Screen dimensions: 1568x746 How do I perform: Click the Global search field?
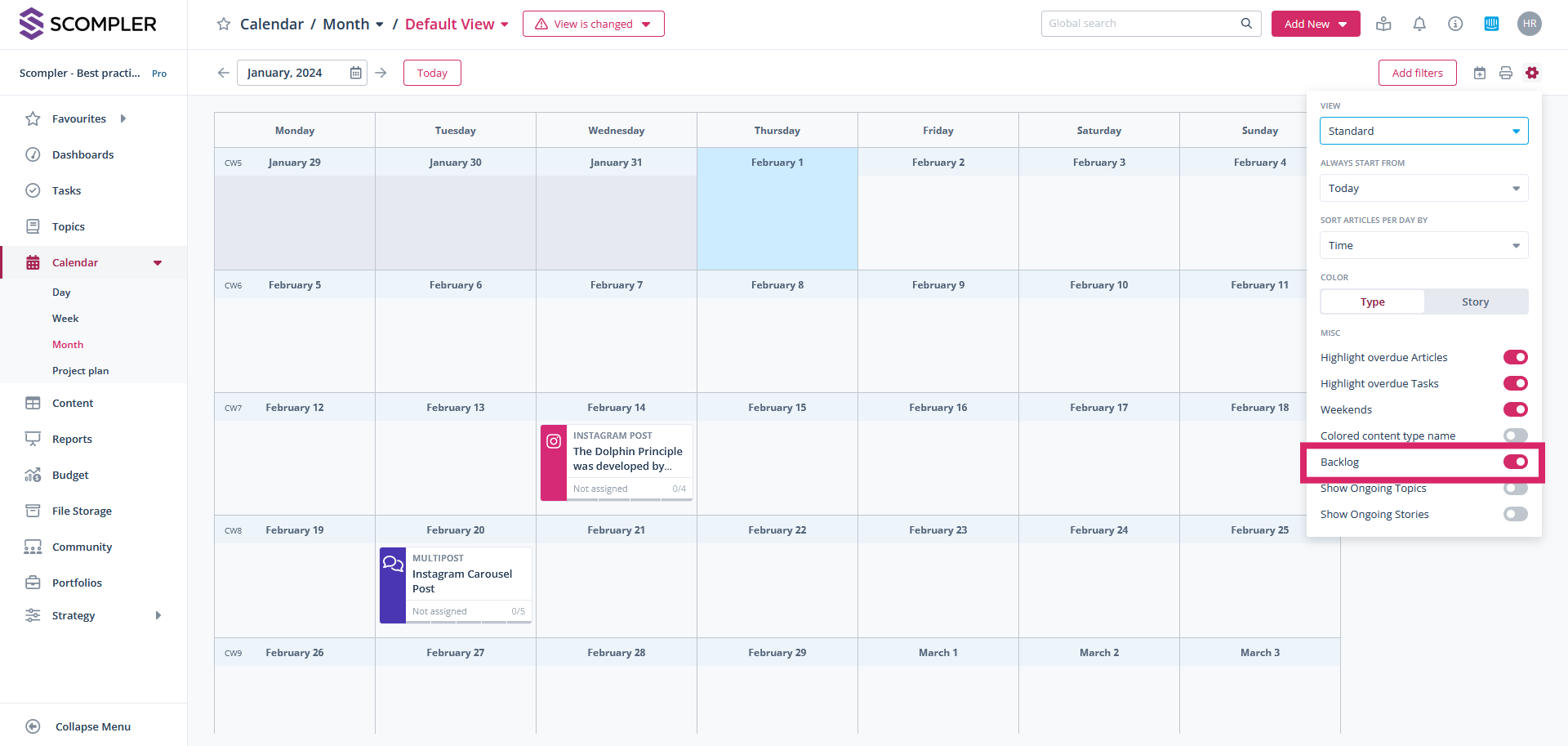tap(1142, 24)
